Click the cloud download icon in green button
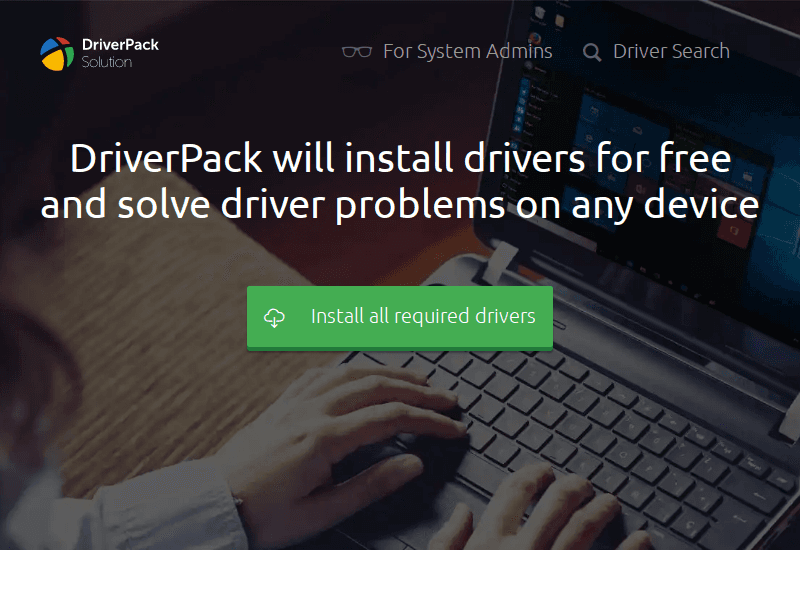Screen dimensions: 800x600 pos(274,317)
